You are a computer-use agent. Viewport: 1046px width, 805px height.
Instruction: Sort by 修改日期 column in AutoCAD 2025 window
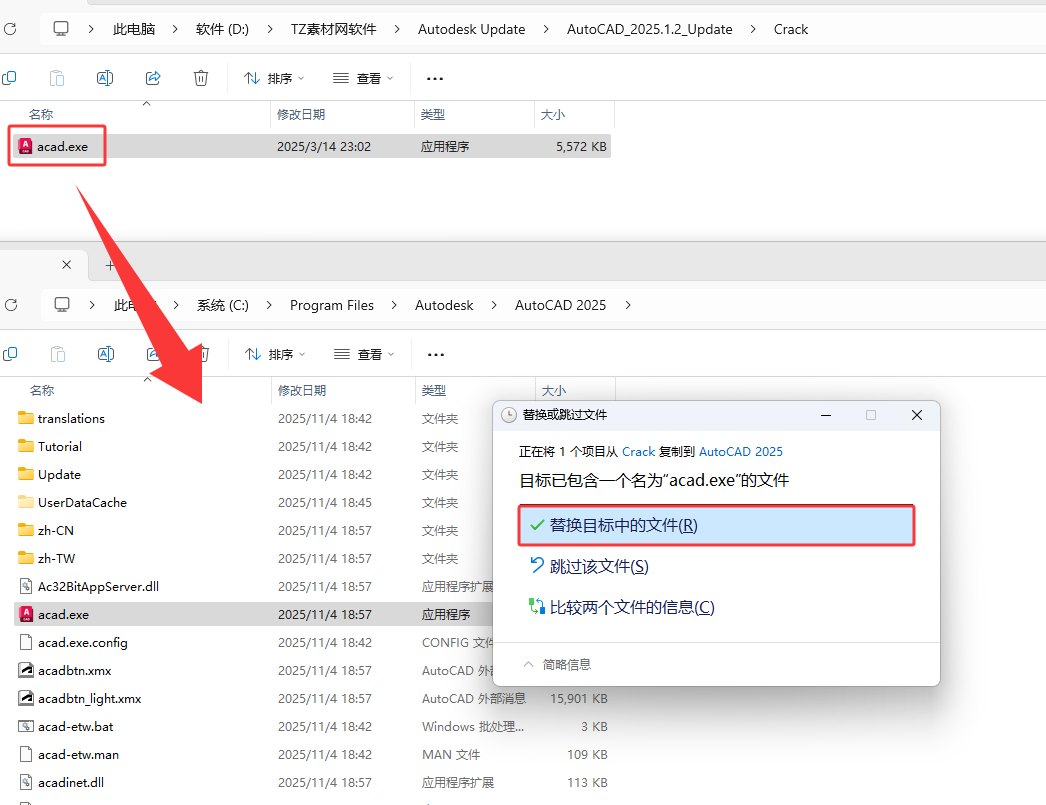[x=302, y=390]
